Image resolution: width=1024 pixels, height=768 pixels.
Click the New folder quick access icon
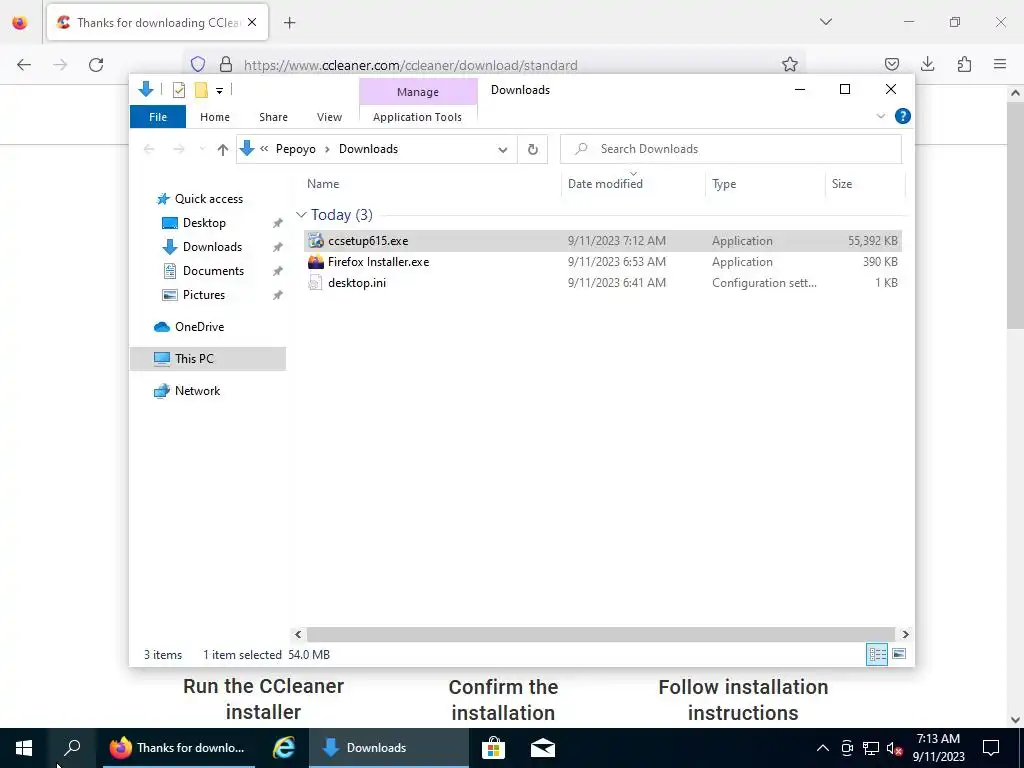(201, 90)
